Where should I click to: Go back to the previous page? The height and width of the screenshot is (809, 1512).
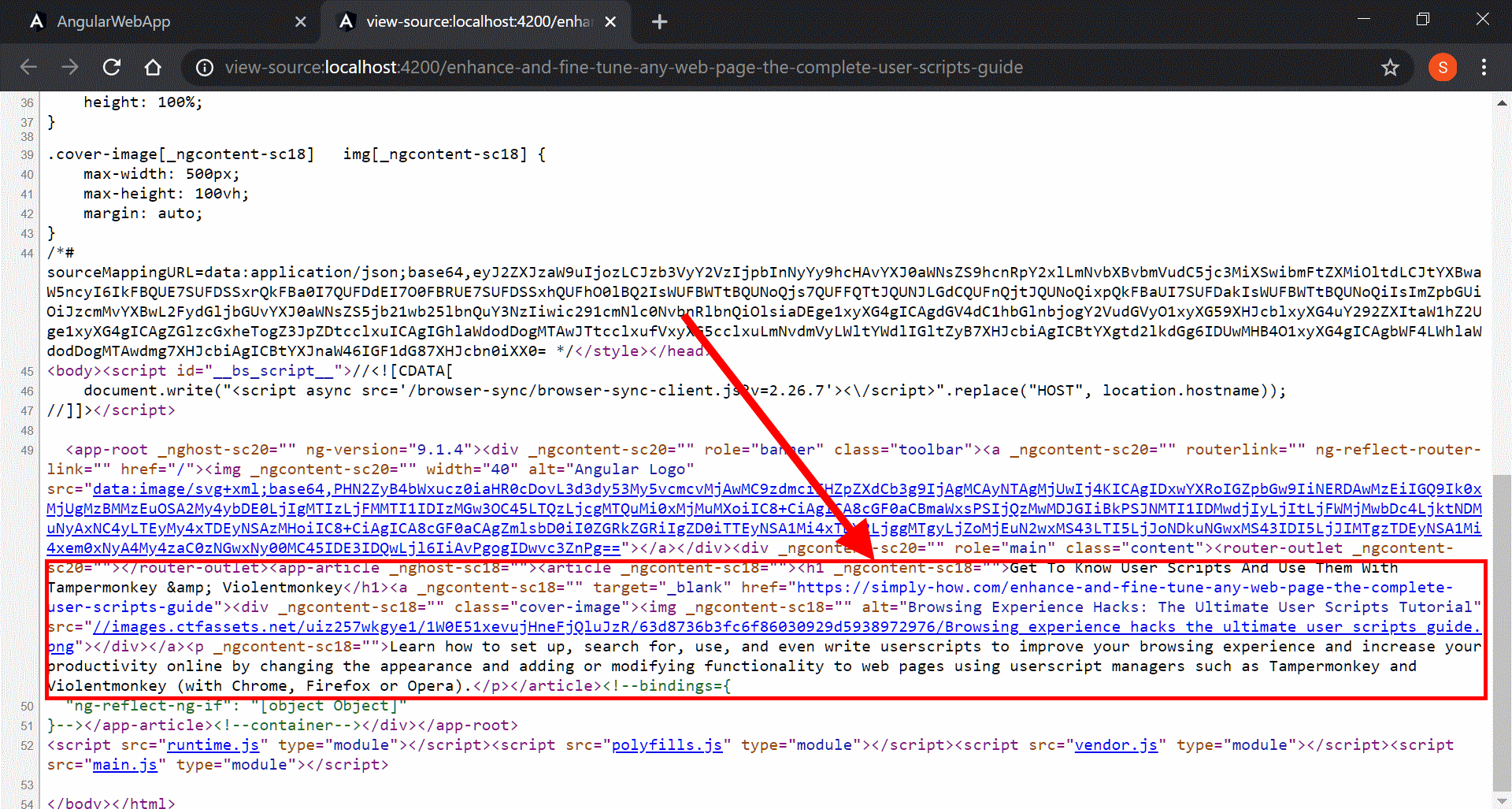pyautogui.click(x=28, y=68)
